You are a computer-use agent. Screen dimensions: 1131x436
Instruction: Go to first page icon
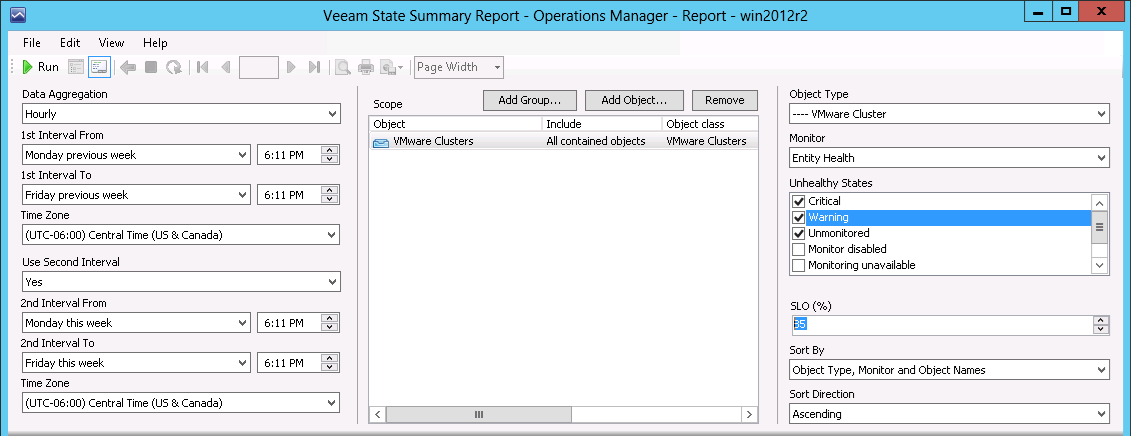[203, 67]
